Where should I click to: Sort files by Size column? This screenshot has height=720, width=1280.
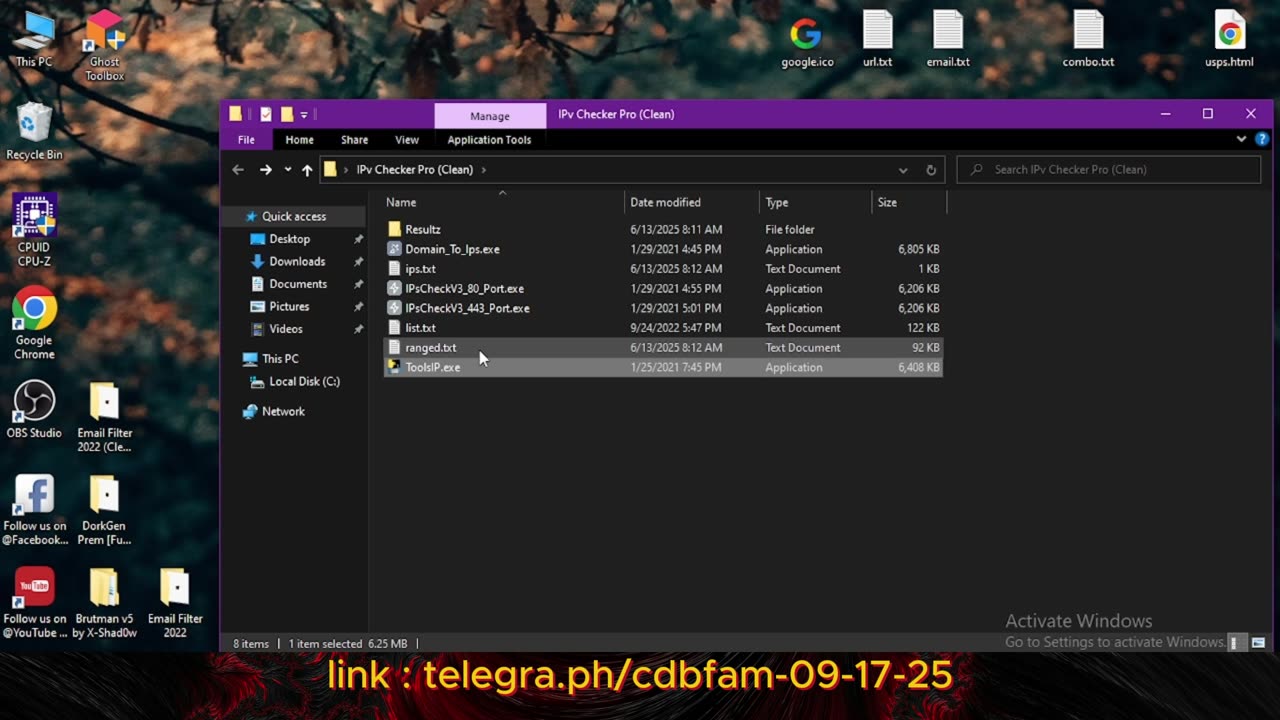click(908, 202)
